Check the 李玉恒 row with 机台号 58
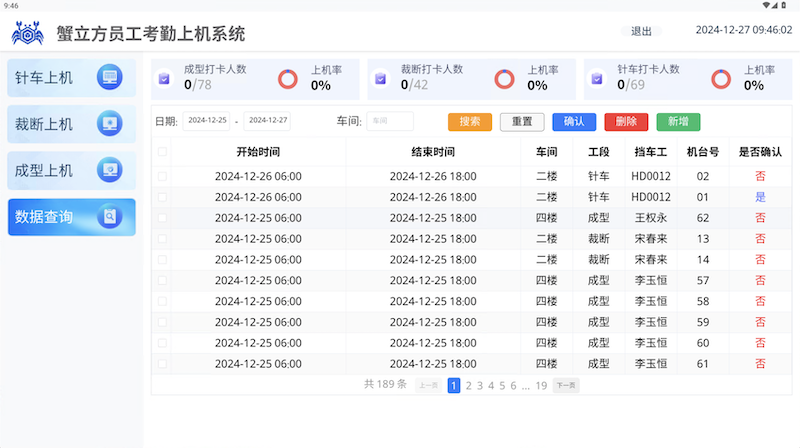 coord(162,302)
